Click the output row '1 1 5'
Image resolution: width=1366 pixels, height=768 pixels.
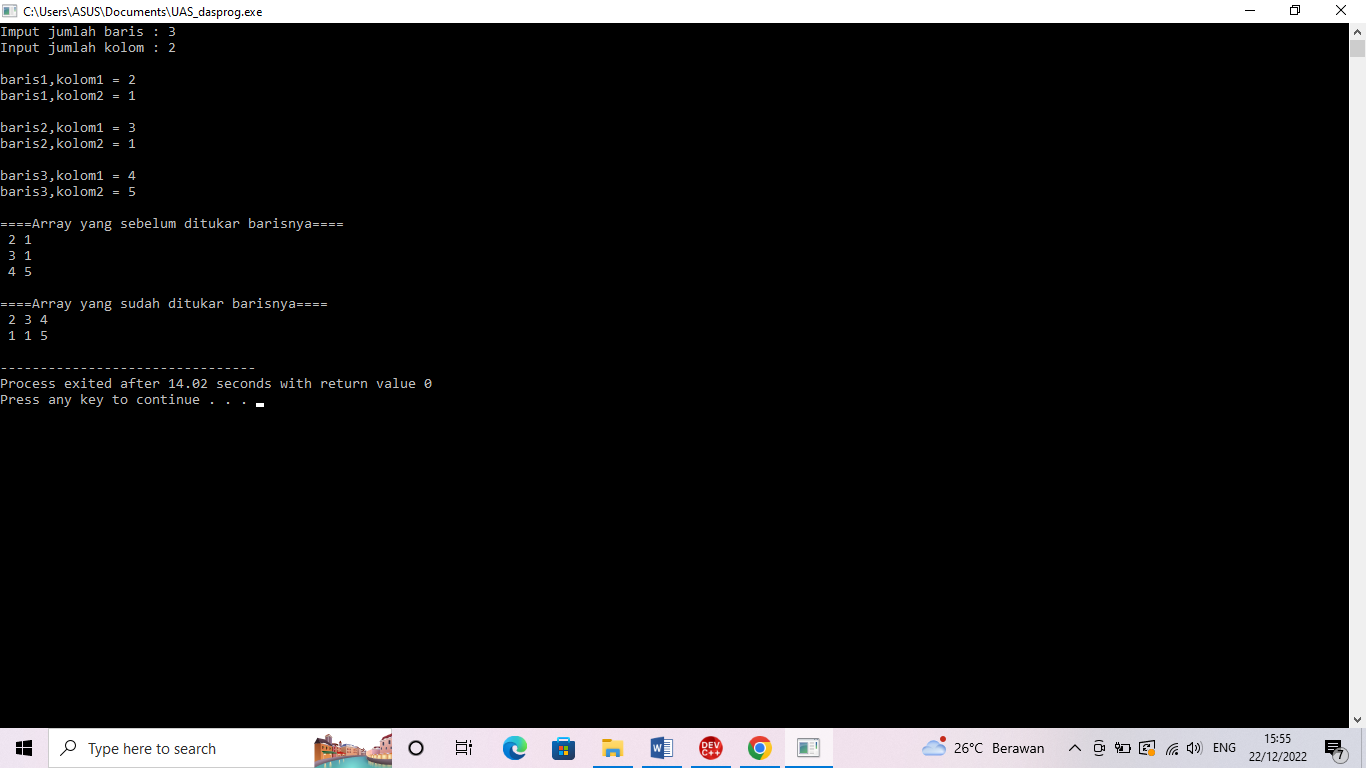(28, 336)
